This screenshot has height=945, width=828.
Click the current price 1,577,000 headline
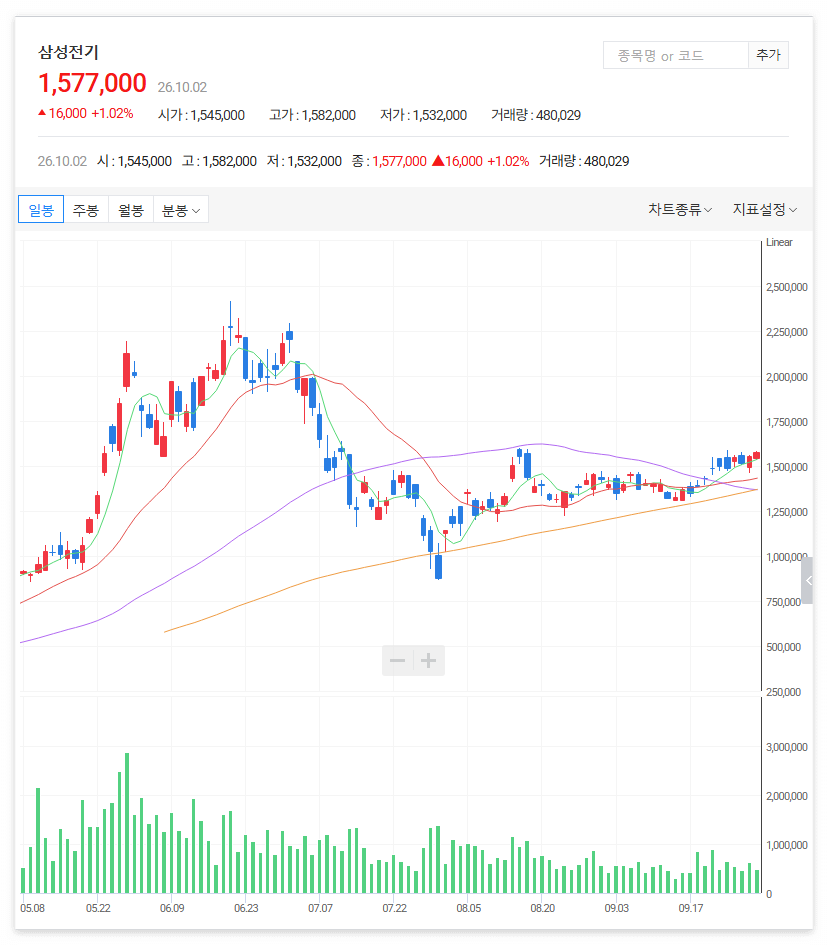(x=92, y=83)
